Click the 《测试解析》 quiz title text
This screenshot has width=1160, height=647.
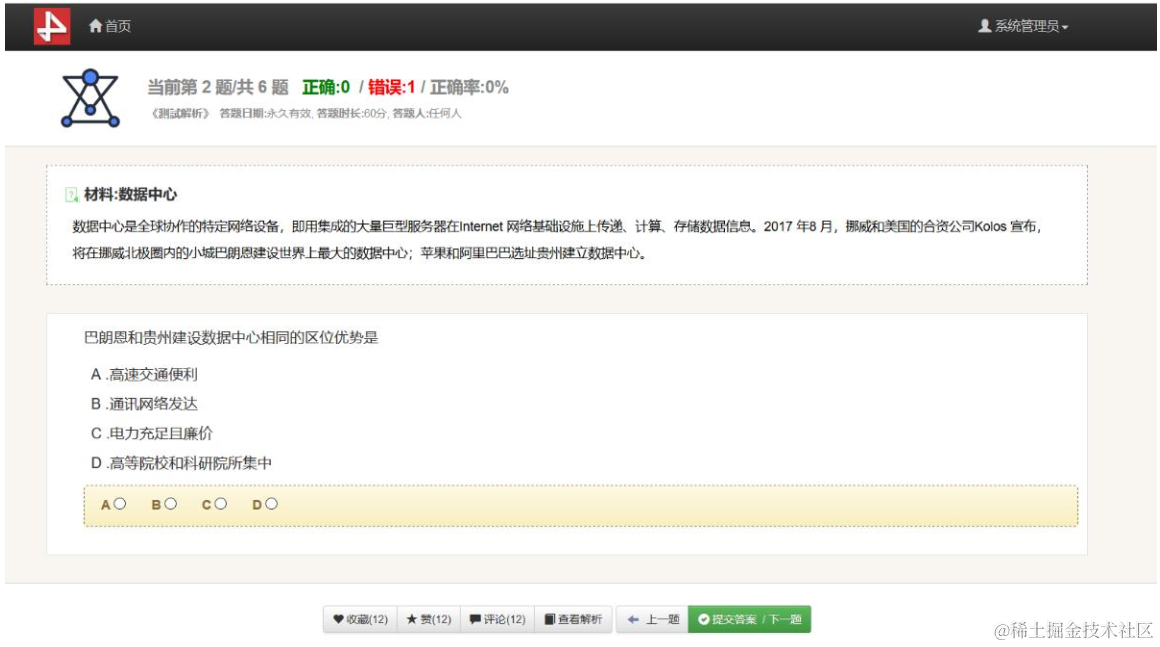pyautogui.click(x=180, y=113)
